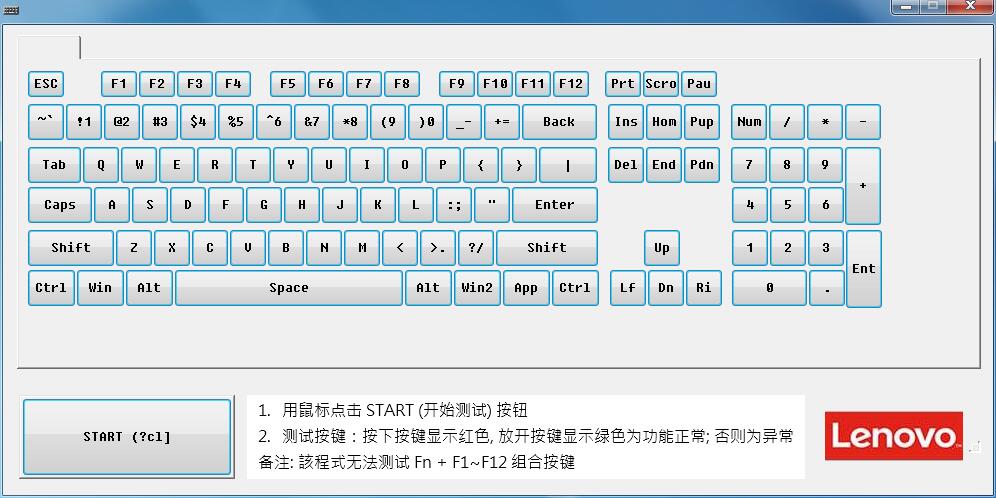Image resolution: width=996 pixels, height=498 pixels.
Task: Select the Lf arrow key
Action: tap(628, 288)
